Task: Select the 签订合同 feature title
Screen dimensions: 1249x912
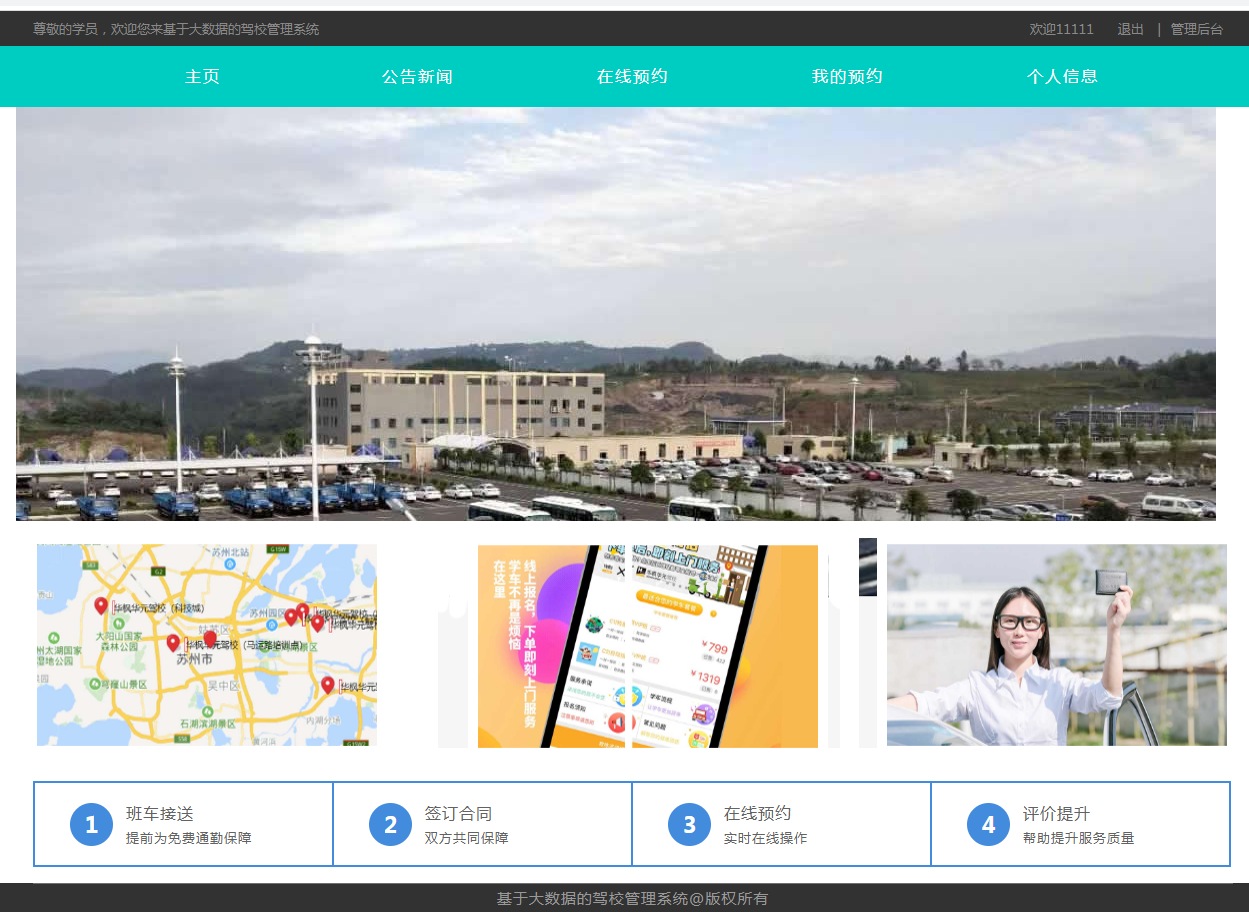Action: pos(458,814)
